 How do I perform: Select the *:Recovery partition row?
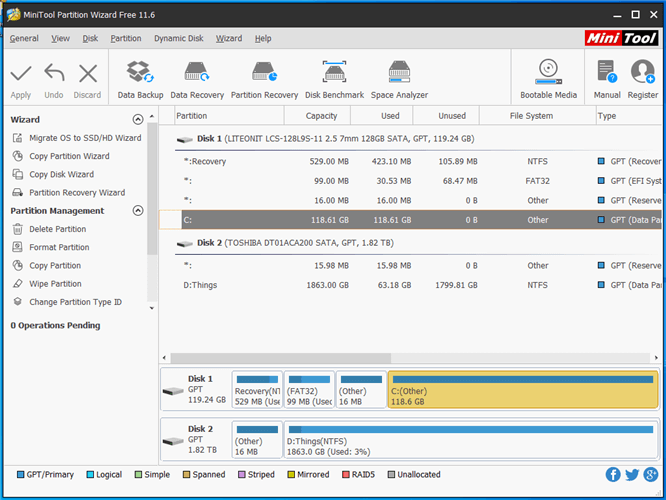pos(410,161)
